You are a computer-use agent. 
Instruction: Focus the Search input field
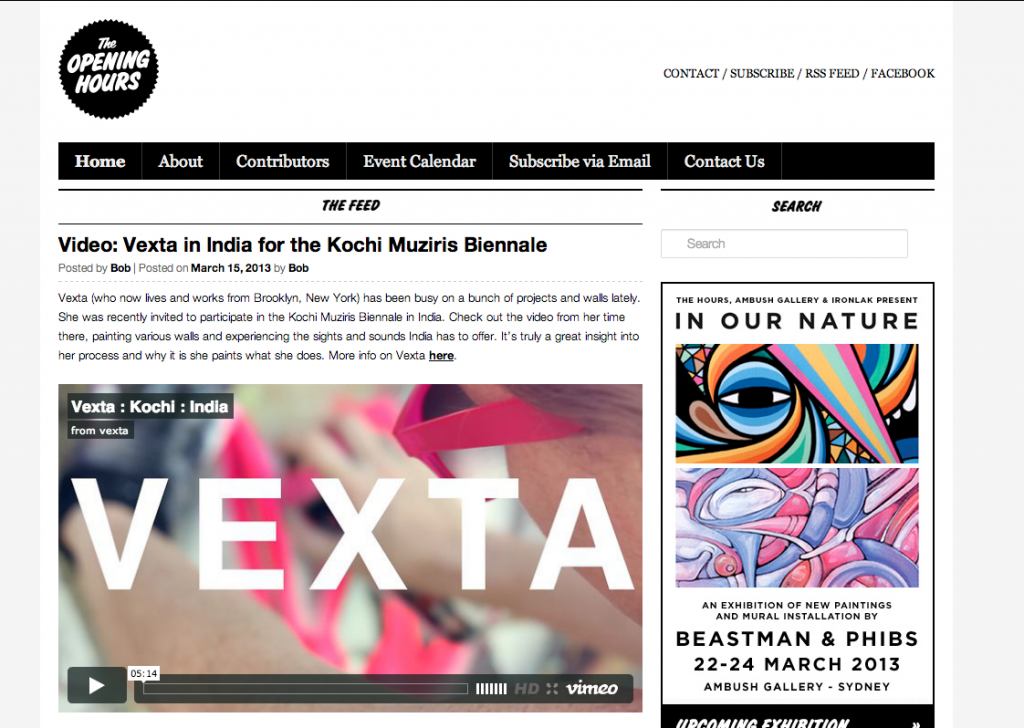(784, 244)
